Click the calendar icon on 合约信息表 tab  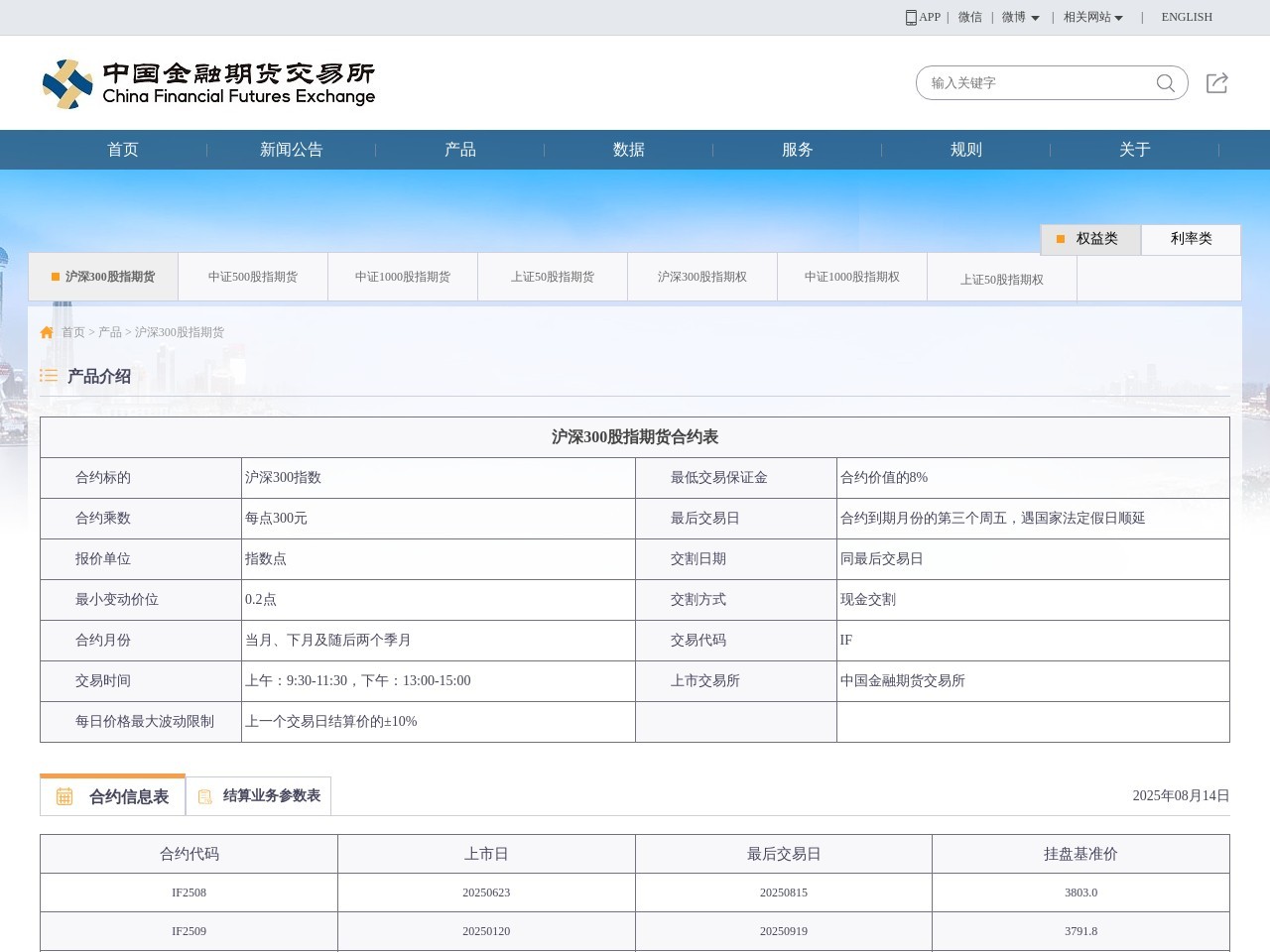64,796
